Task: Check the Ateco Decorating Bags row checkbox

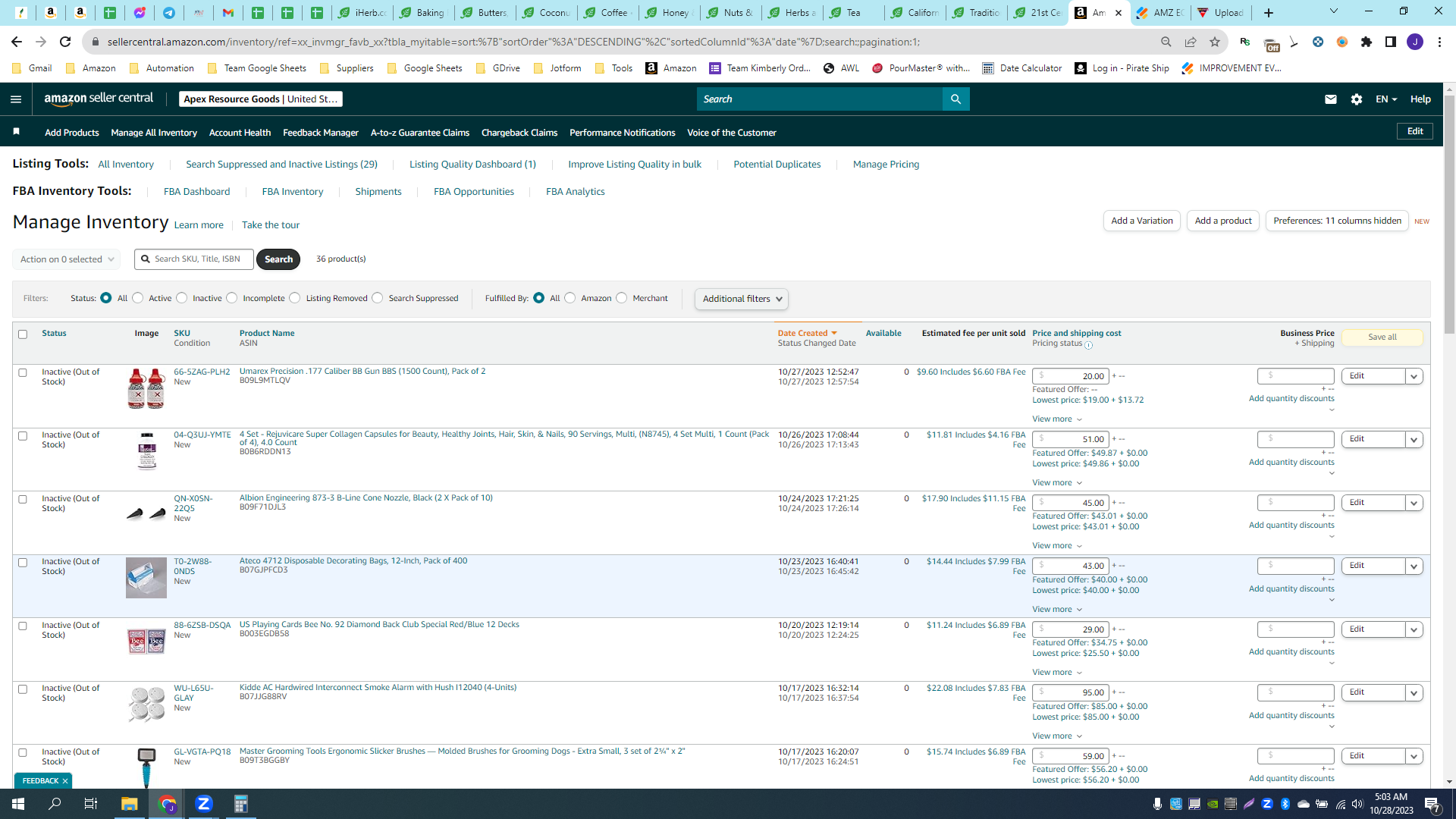Action: click(x=23, y=563)
